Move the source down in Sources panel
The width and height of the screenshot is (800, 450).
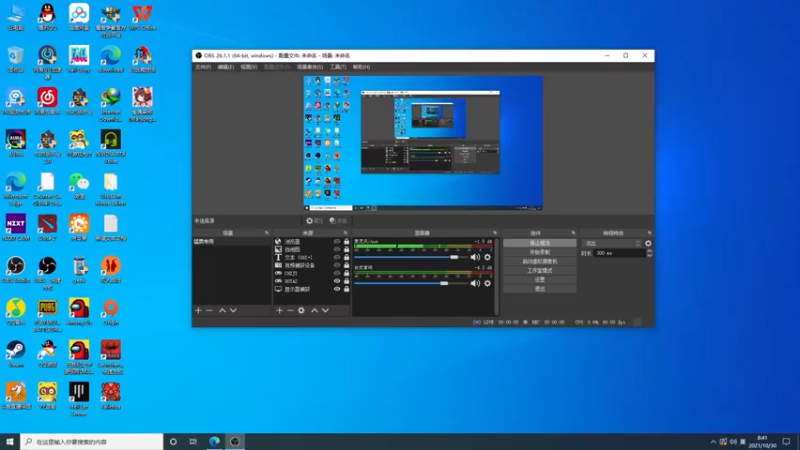[x=325, y=310]
